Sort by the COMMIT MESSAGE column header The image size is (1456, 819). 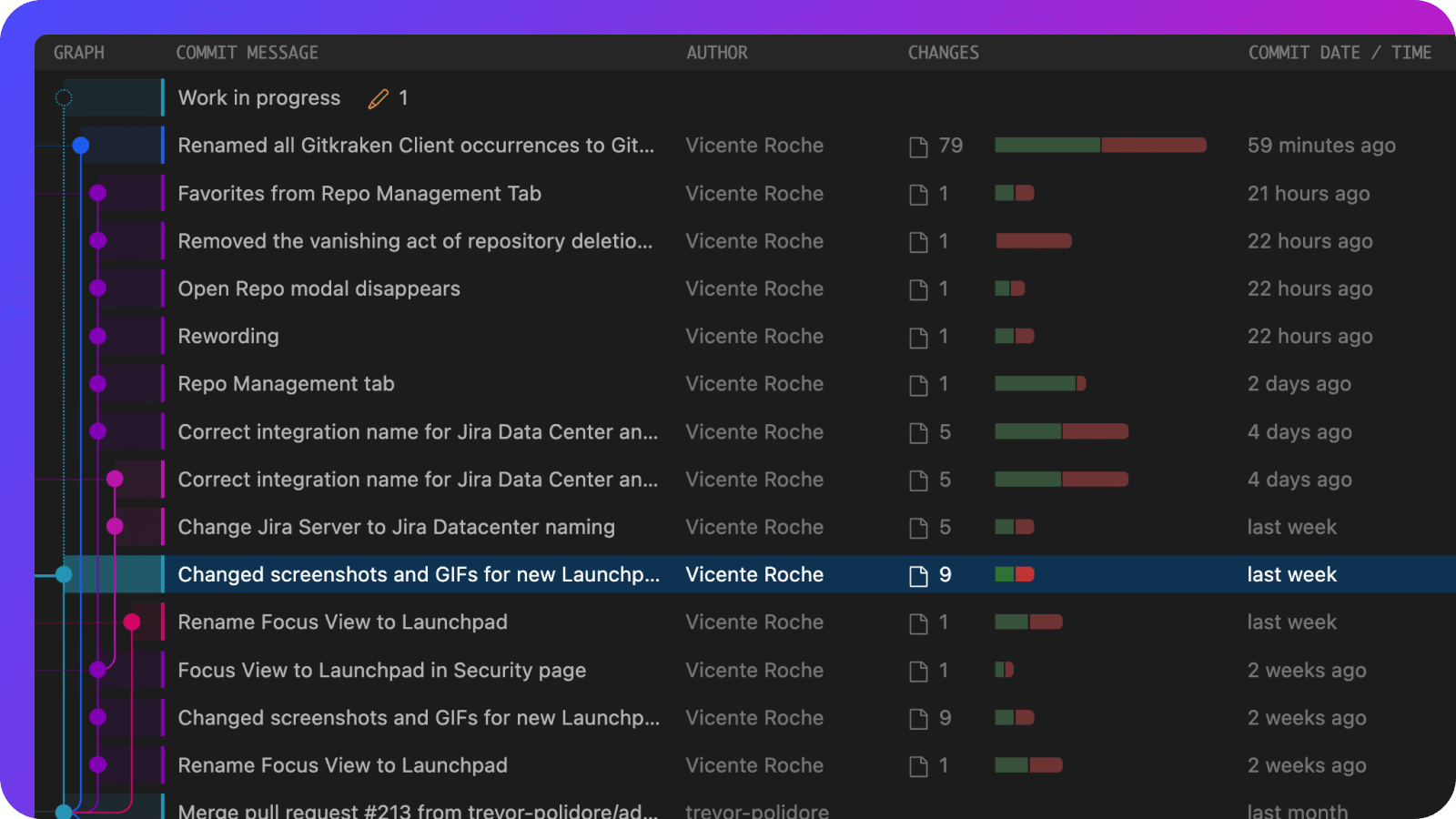coord(247,53)
